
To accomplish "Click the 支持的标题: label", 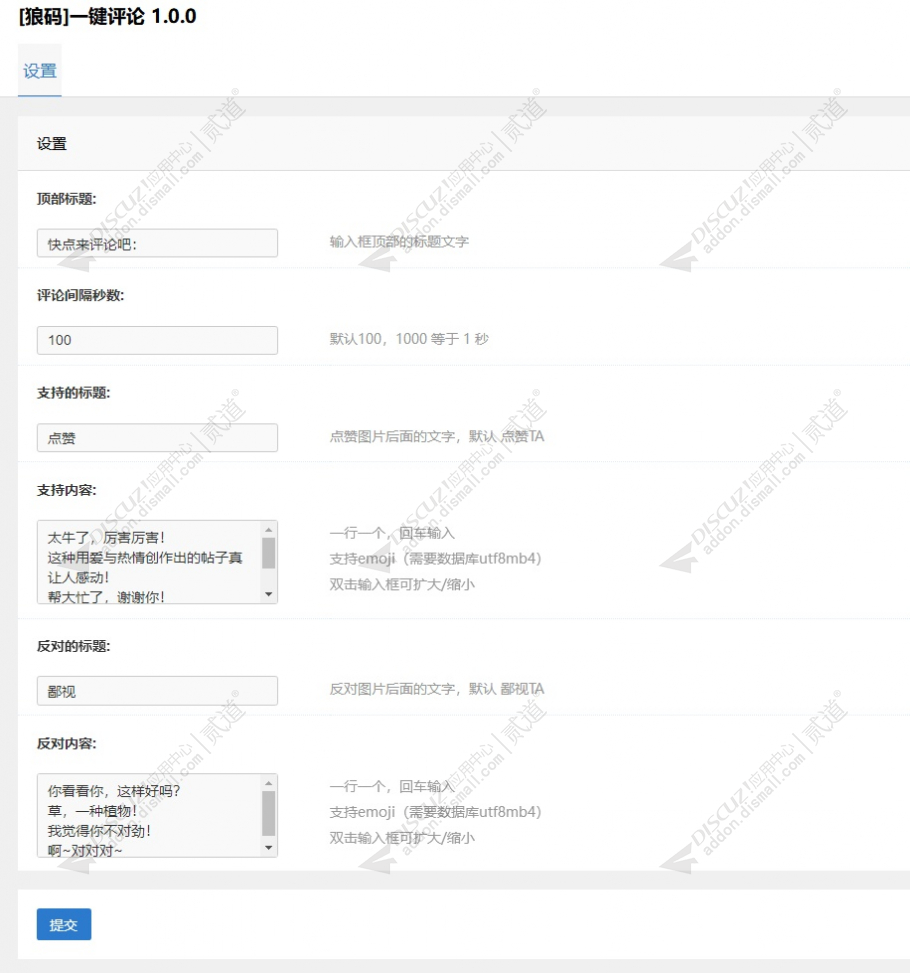I will click(73, 393).
